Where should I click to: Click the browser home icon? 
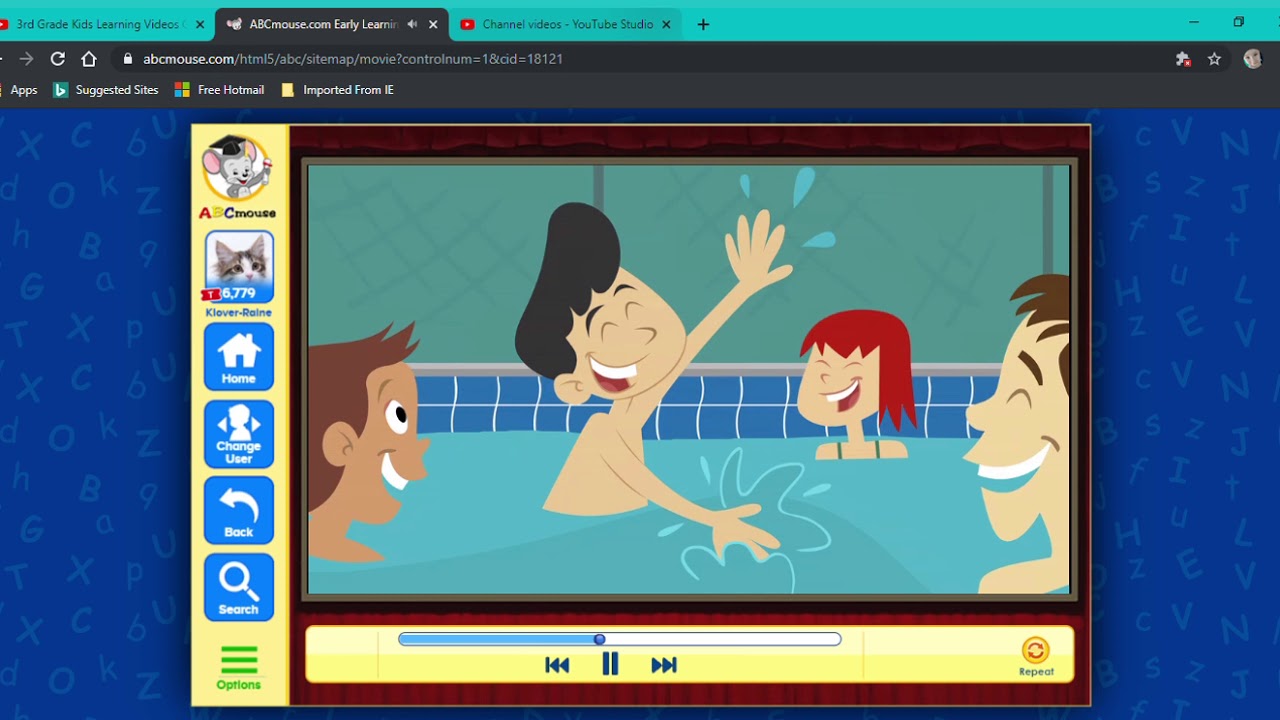[89, 59]
